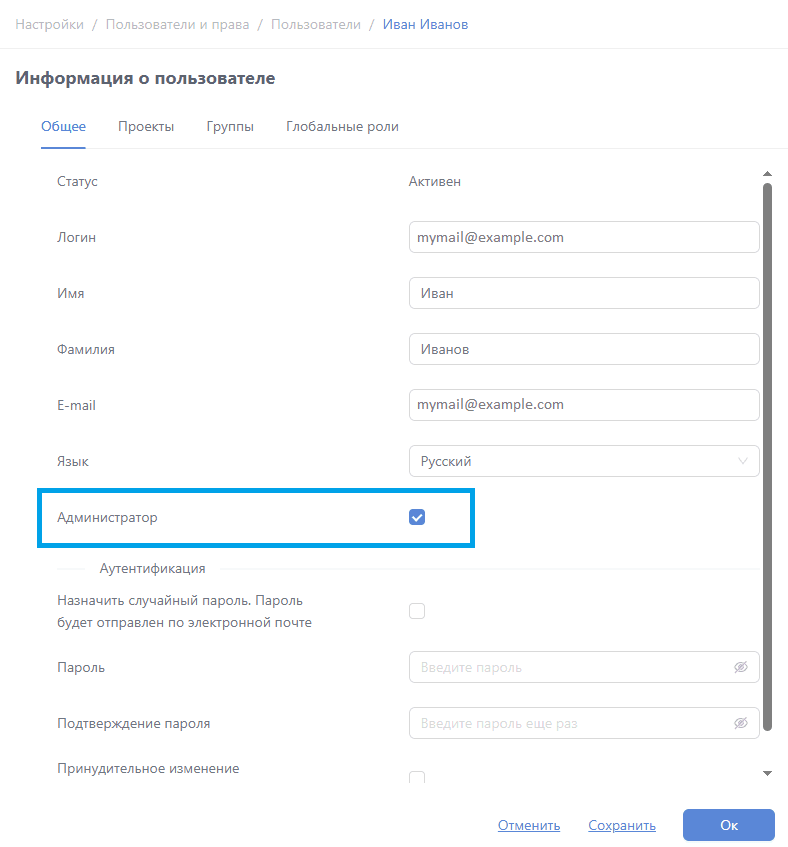The height and width of the screenshot is (847, 788).
Task: Click the Сохранить link
Action: click(622, 825)
